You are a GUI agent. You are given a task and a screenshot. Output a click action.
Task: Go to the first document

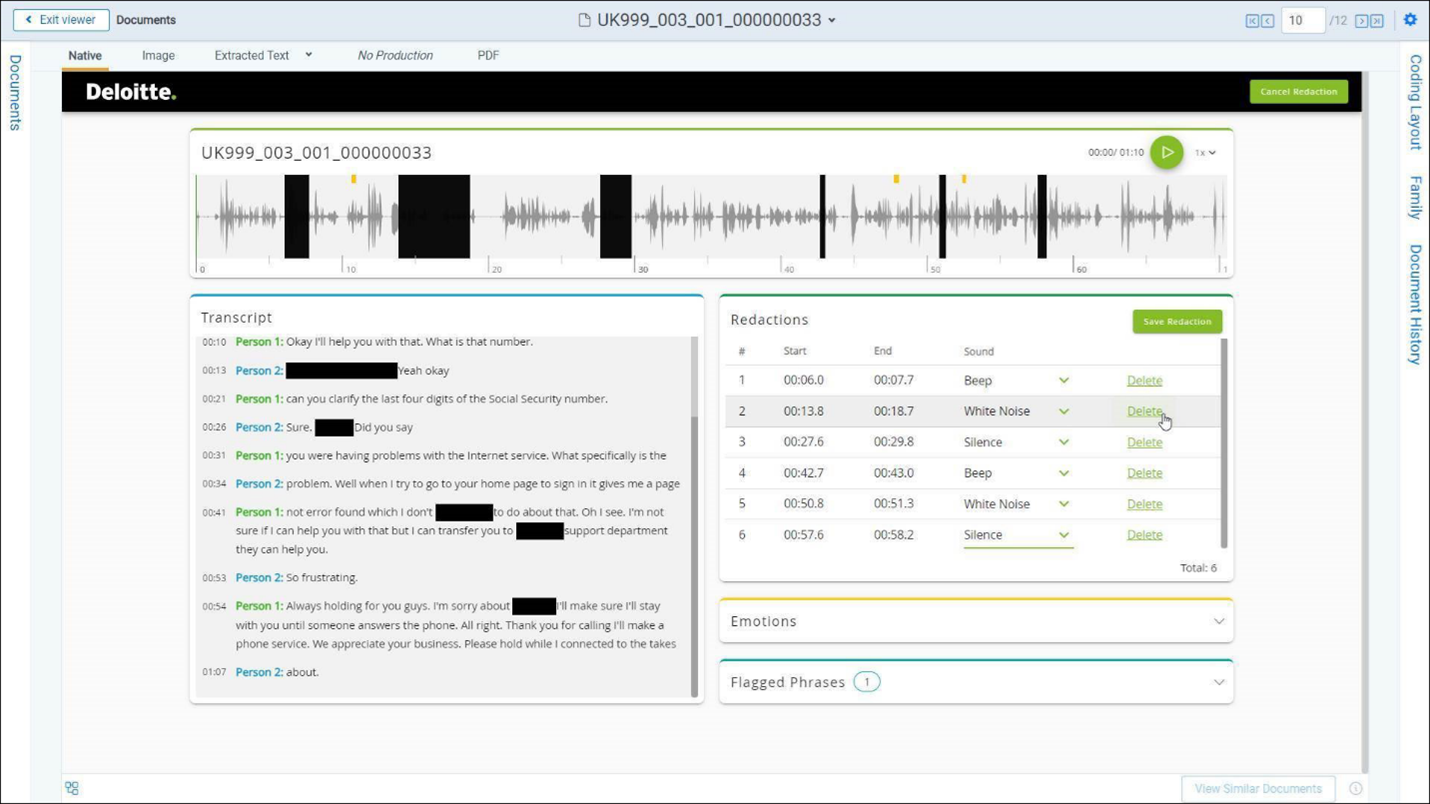pos(1252,21)
